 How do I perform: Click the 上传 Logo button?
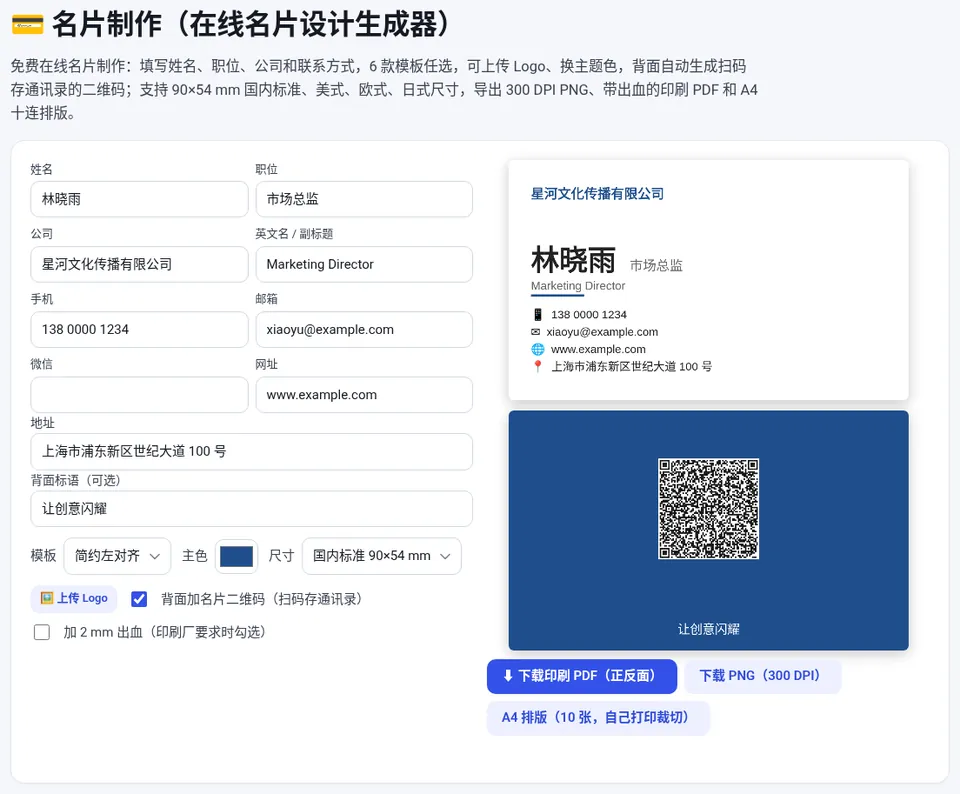pyautogui.click(x=73, y=598)
